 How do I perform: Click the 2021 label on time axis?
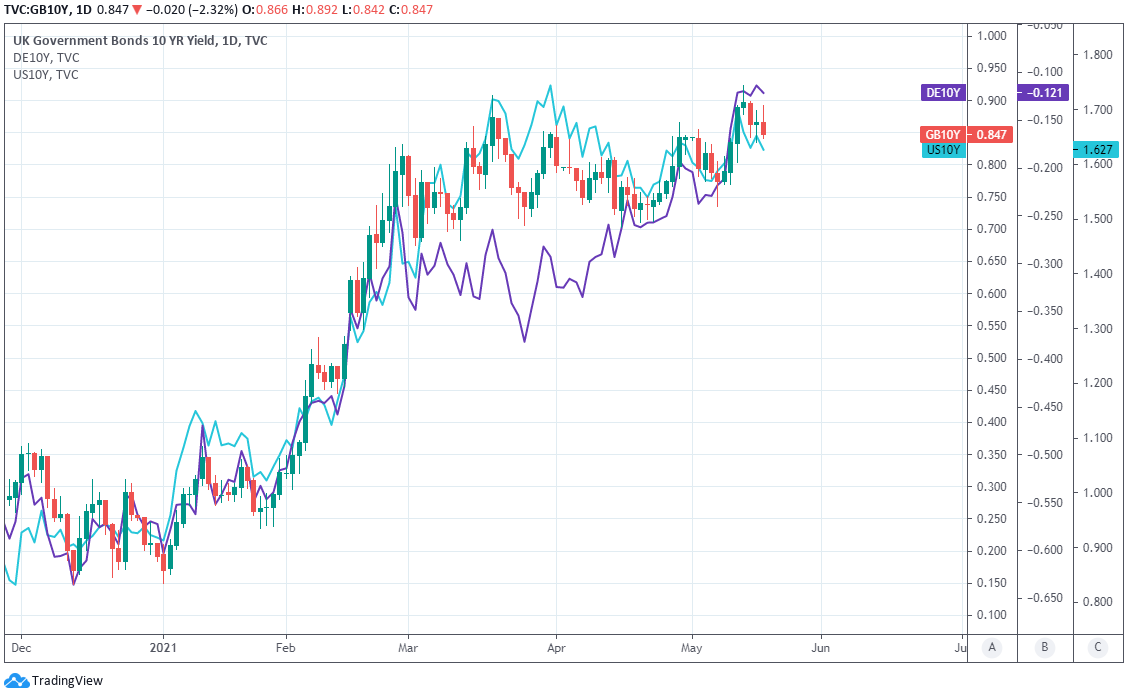coord(162,647)
